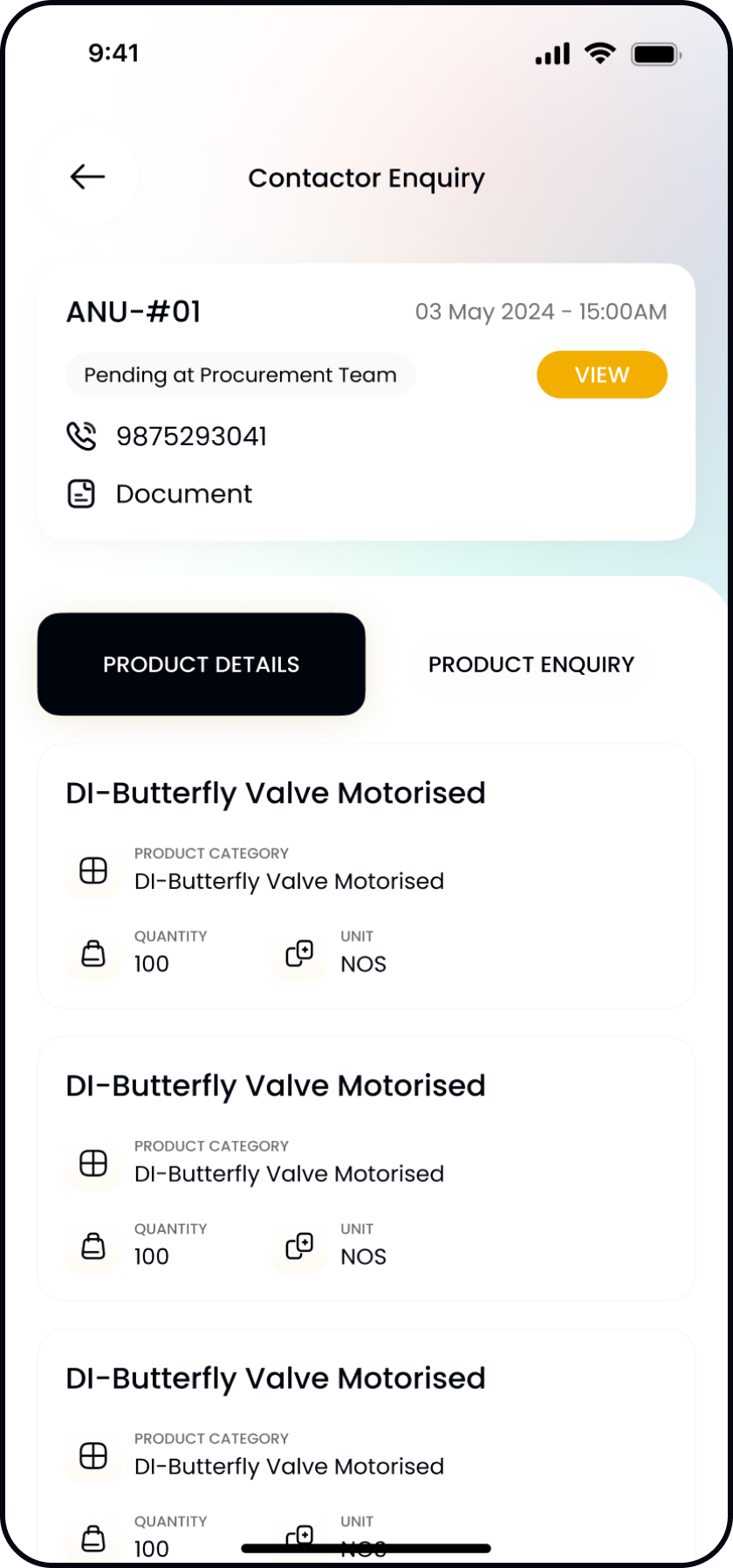Tap the yellow VIEW button

[x=602, y=375]
